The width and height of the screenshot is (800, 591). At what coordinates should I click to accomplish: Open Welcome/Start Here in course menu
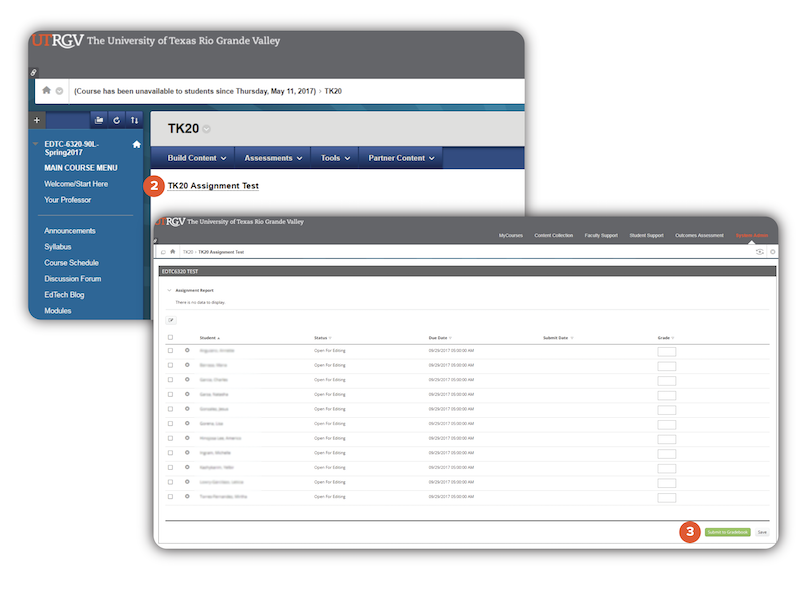(76, 184)
